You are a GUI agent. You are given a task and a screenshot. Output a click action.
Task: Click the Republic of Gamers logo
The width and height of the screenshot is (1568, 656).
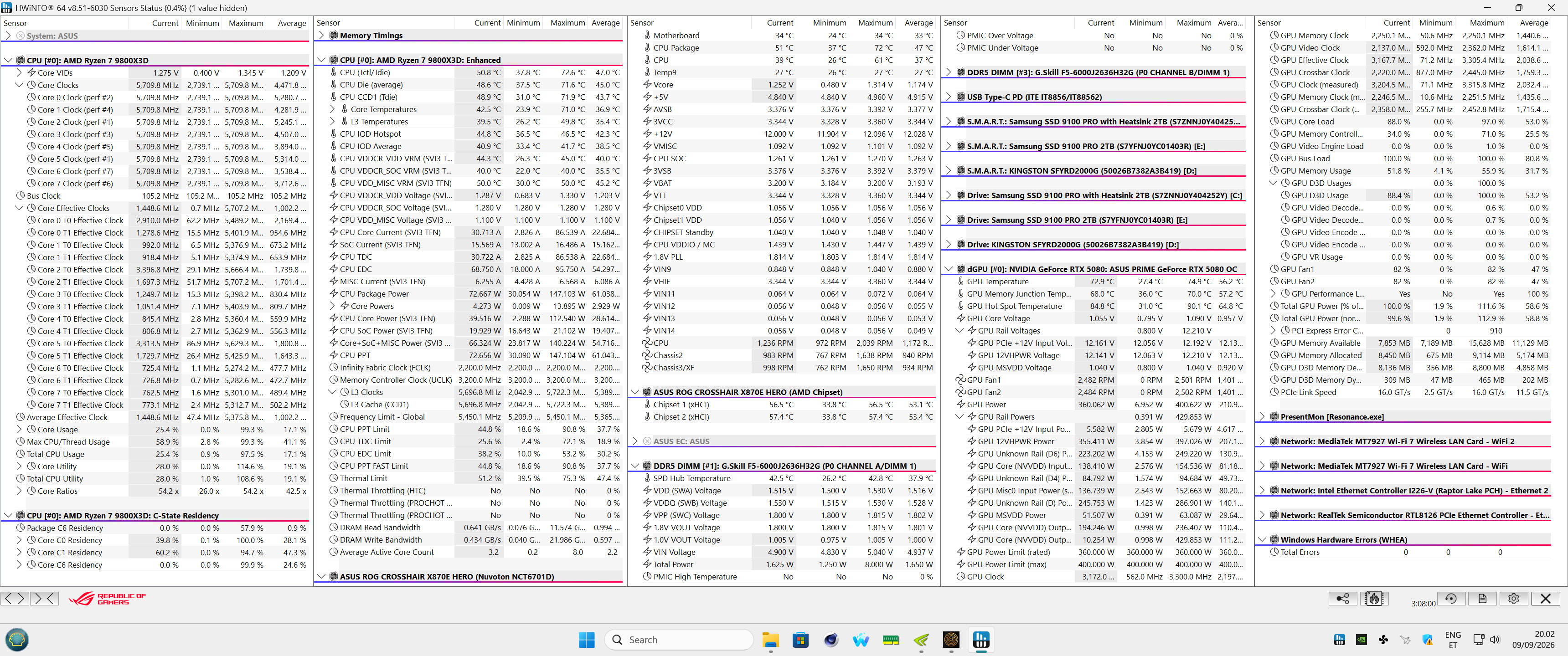pyautogui.click(x=107, y=599)
